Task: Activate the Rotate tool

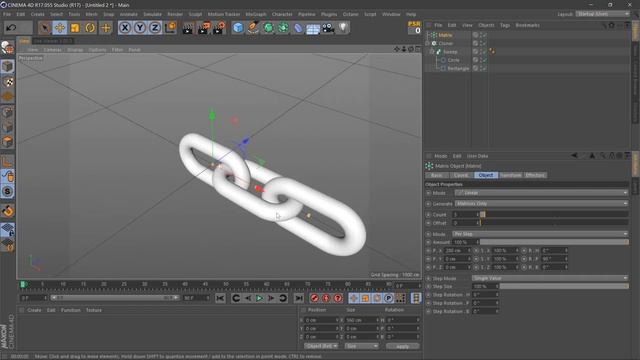Action: (90, 28)
